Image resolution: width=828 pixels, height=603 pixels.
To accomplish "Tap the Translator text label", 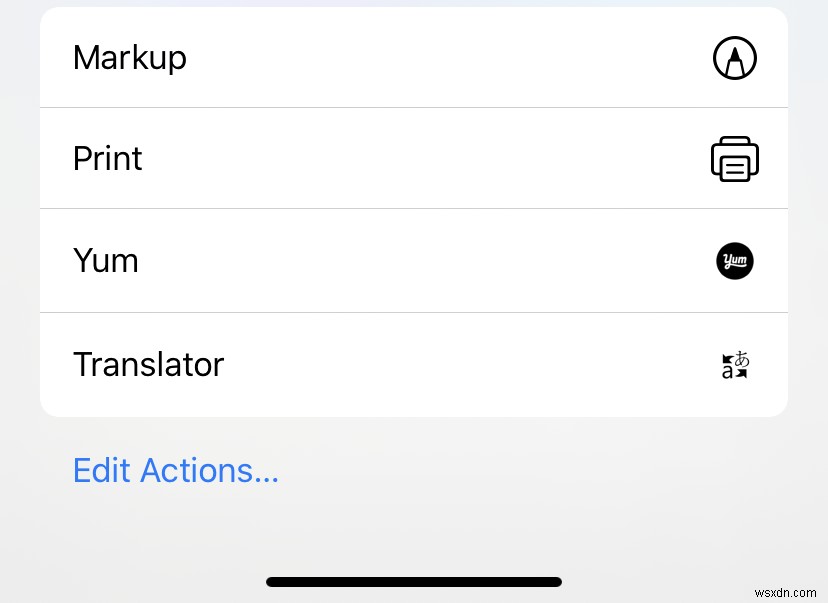I will click(148, 364).
